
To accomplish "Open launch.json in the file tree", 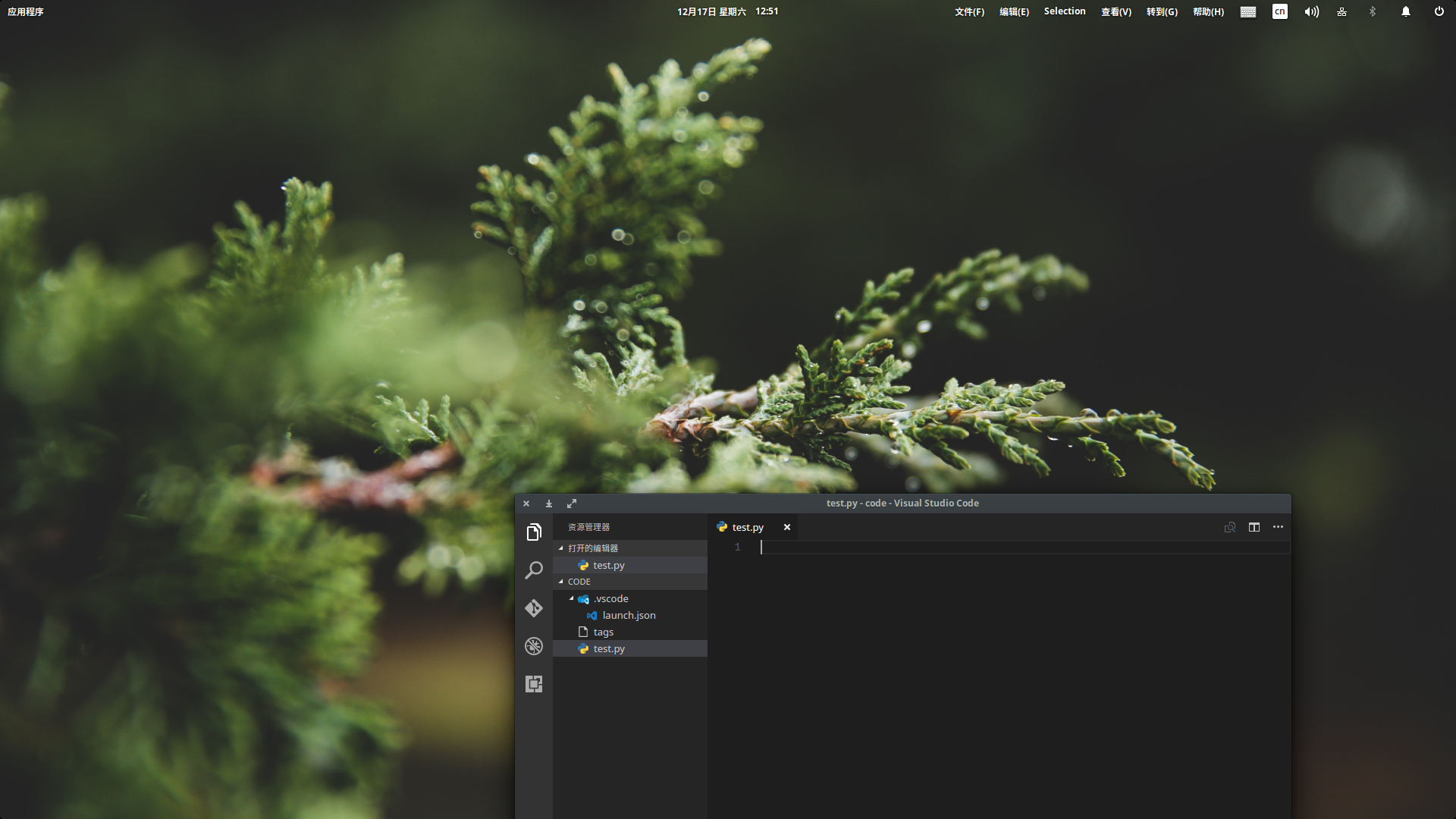I will [629, 615].
